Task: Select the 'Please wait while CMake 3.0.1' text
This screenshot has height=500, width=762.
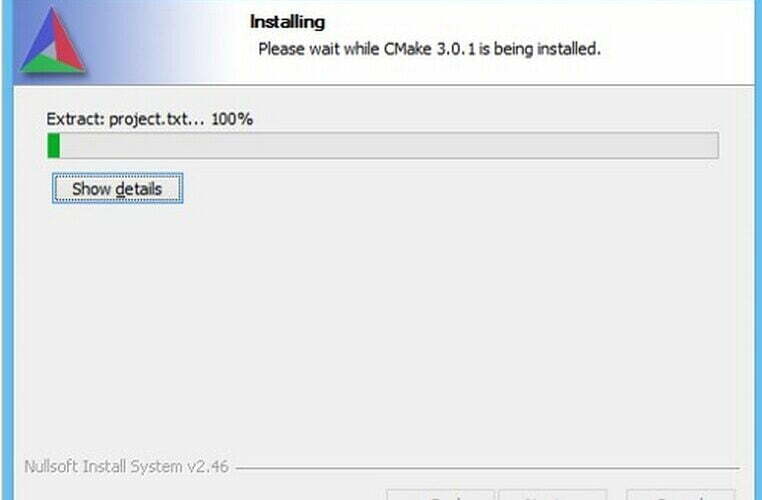Action: [x=366, y=49]
